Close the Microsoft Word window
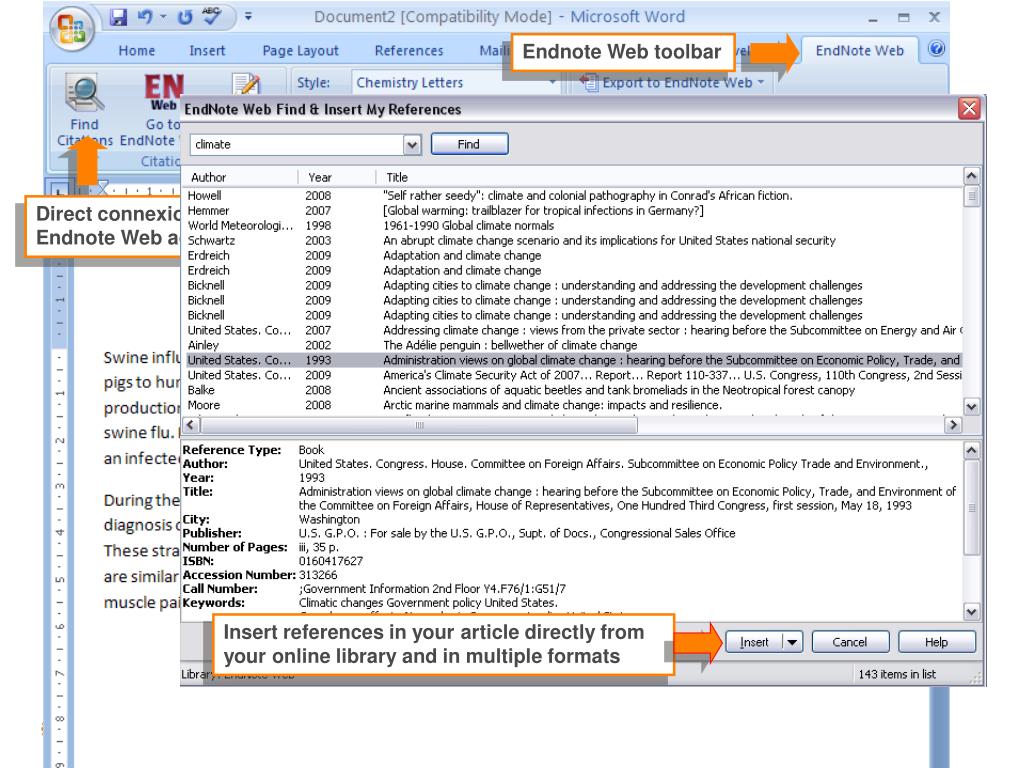 pyautogui.click(x=935, y=17)
